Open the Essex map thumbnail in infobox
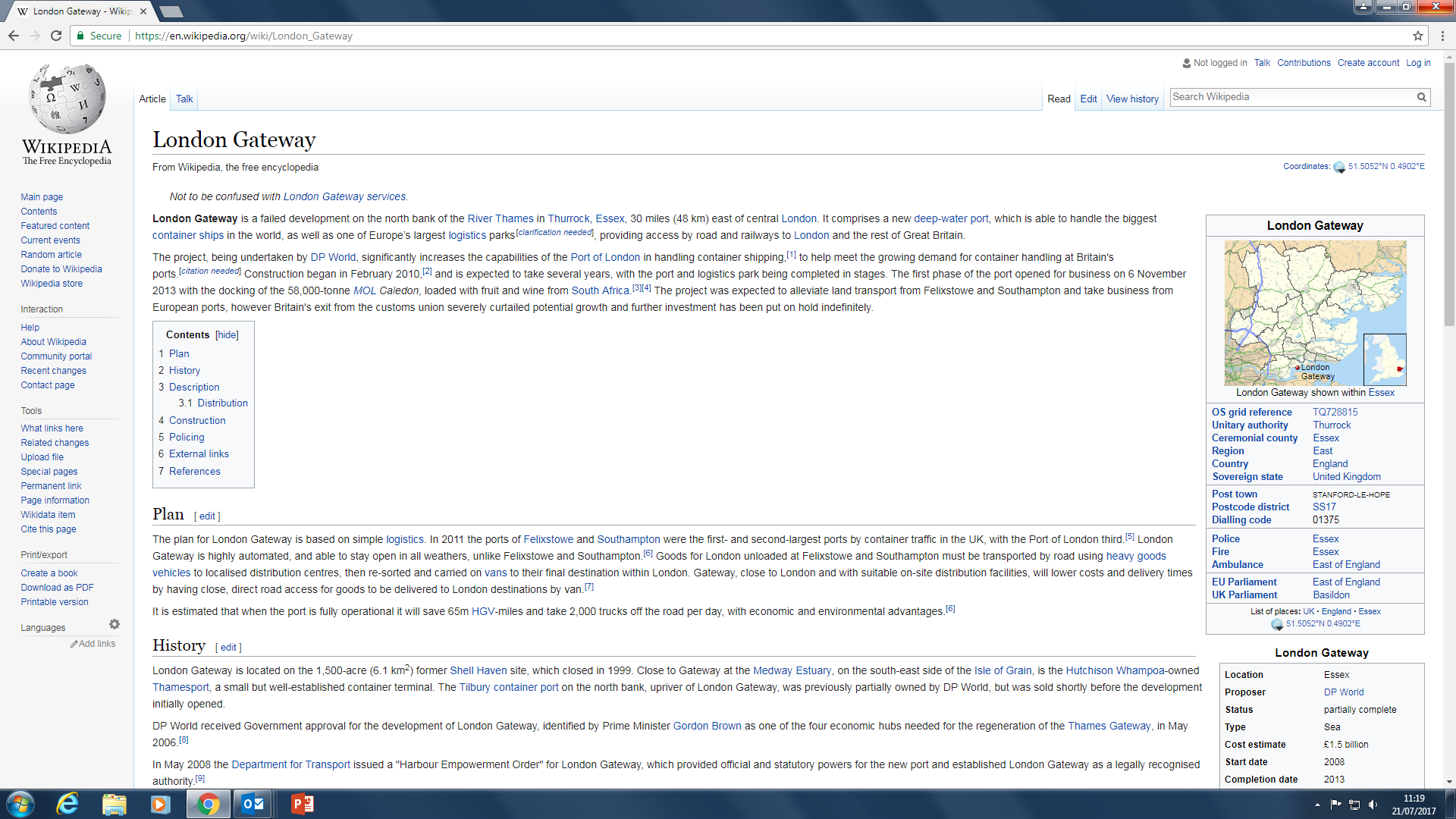Image resolution: width=1456 pixels, height=819 pixels. (x=1315, y=313)
